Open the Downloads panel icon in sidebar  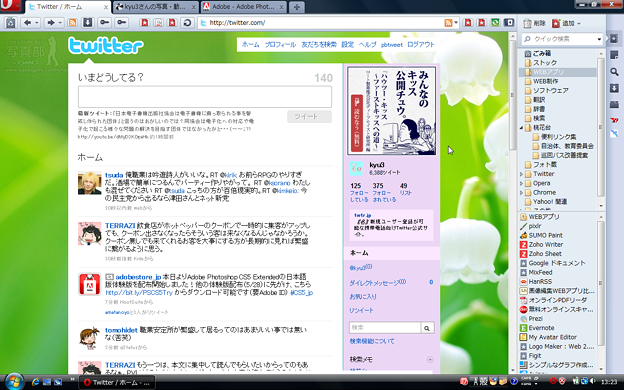click(x=614, y=88)
